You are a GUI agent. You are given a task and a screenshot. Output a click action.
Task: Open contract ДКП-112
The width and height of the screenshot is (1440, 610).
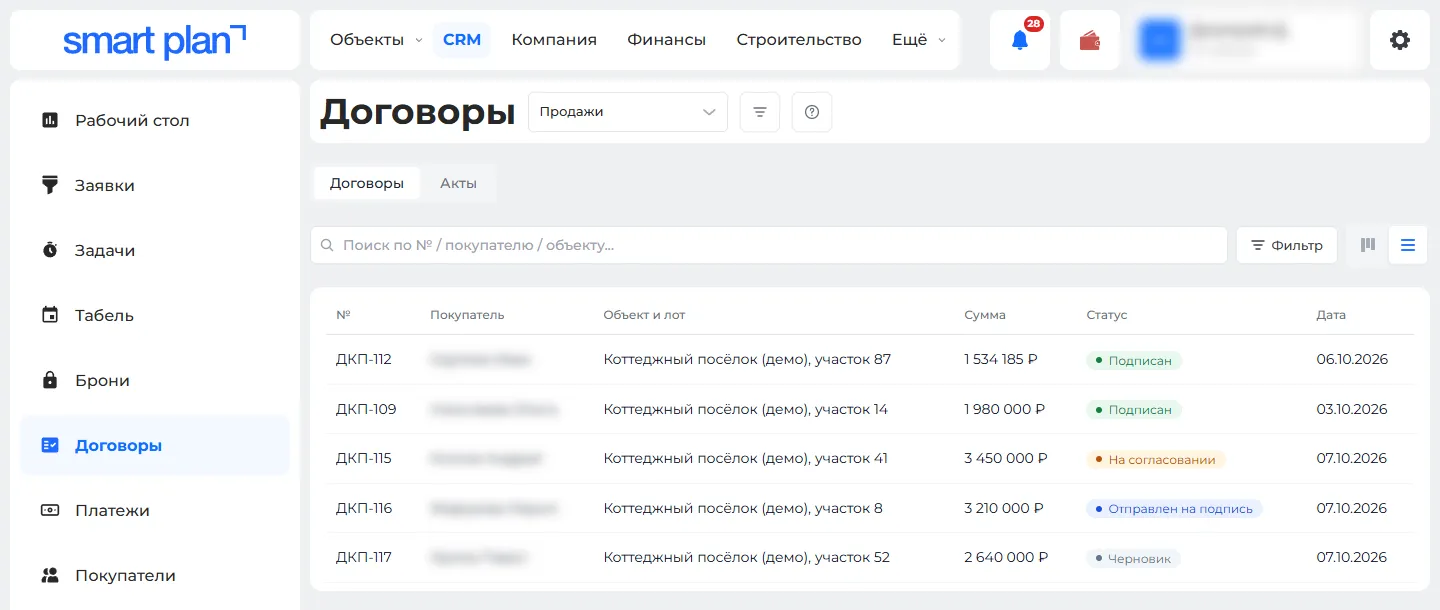point(364,359)
